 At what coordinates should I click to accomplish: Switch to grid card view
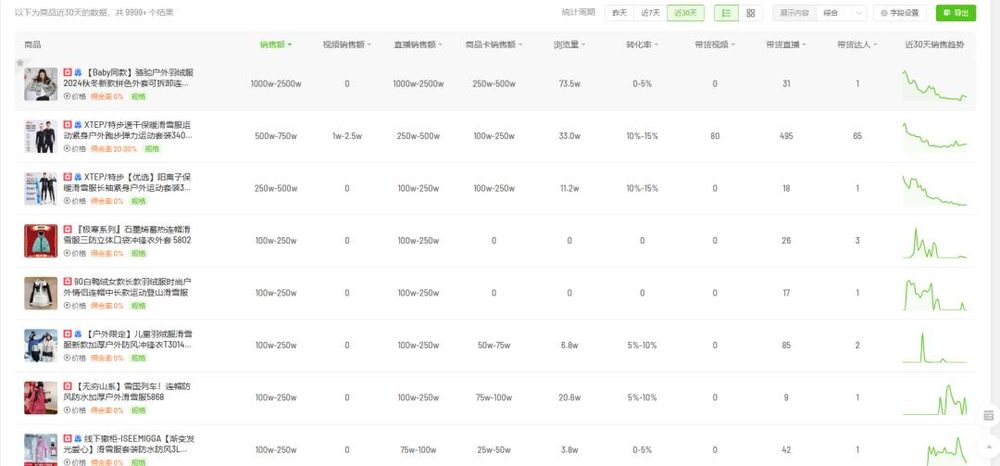751,13
